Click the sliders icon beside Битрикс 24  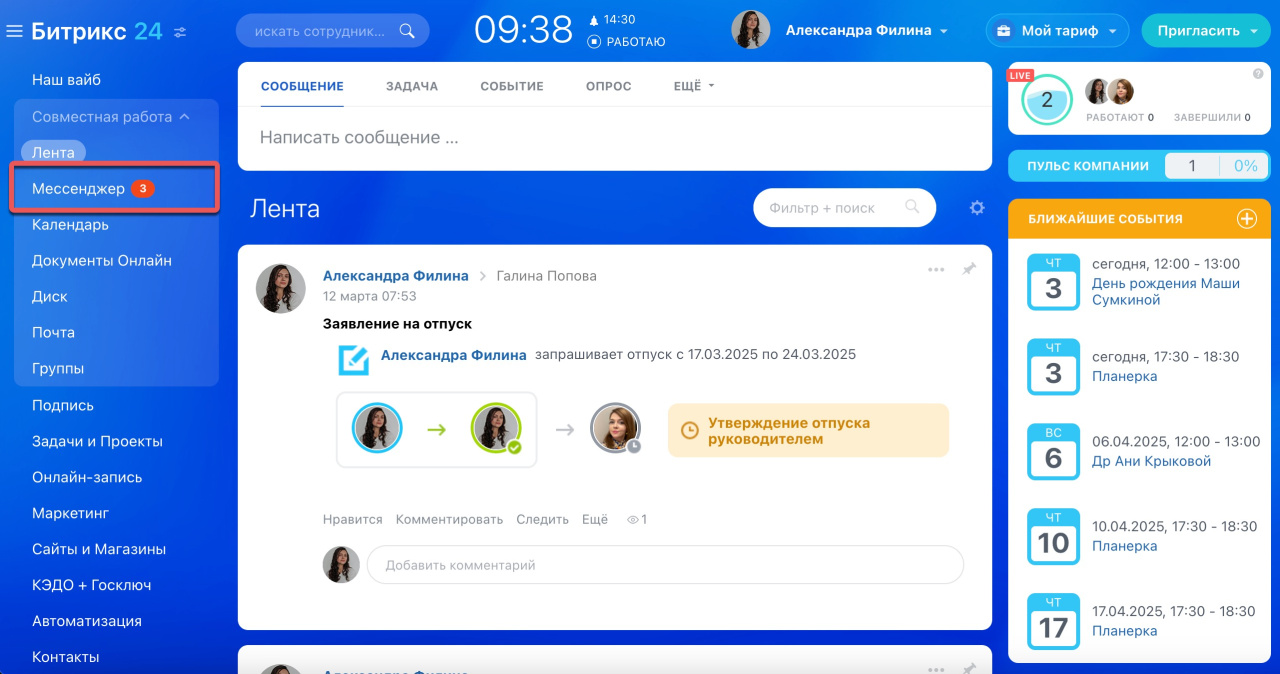(180, 32)
